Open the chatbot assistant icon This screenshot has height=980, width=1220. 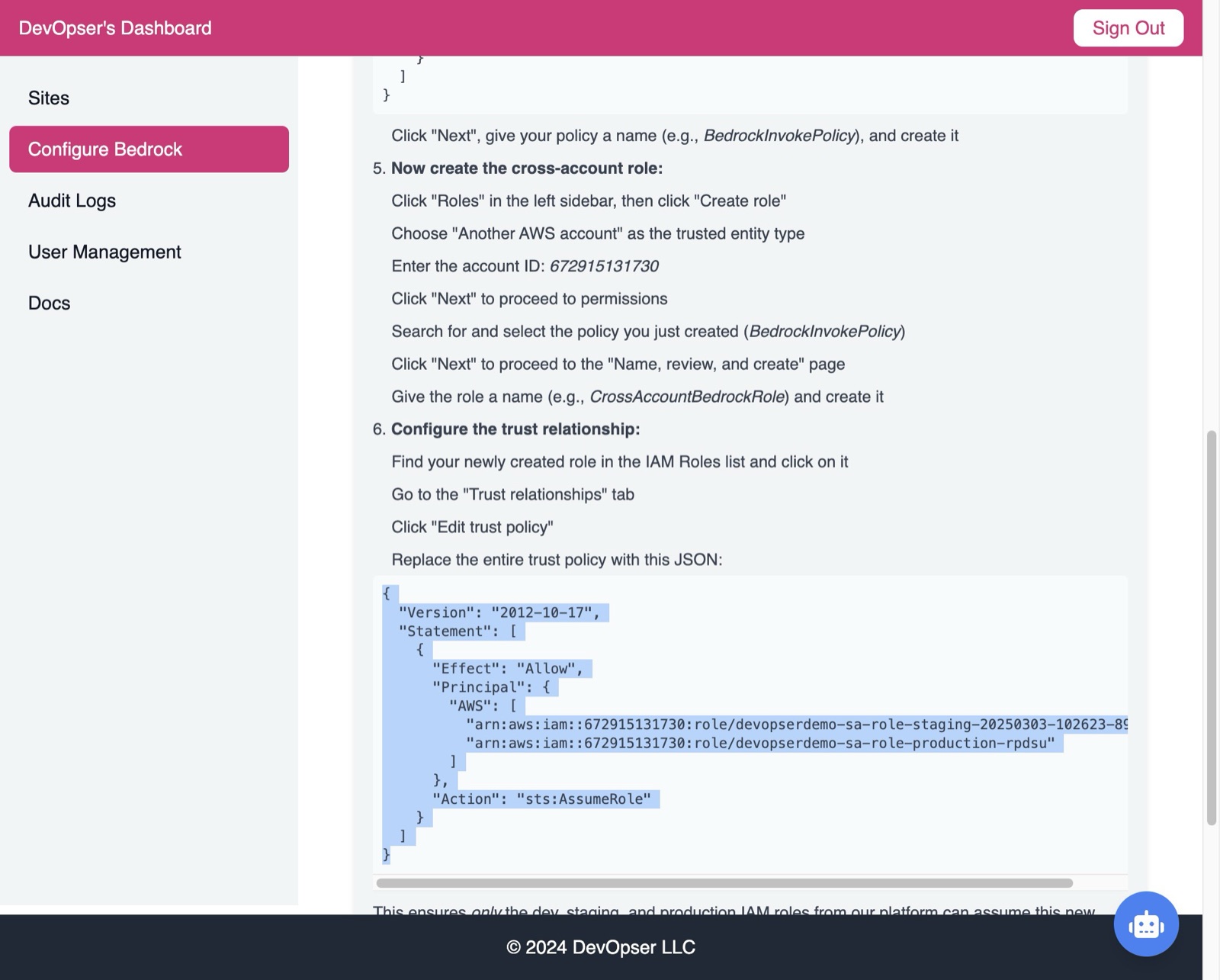coord(1145,924)
